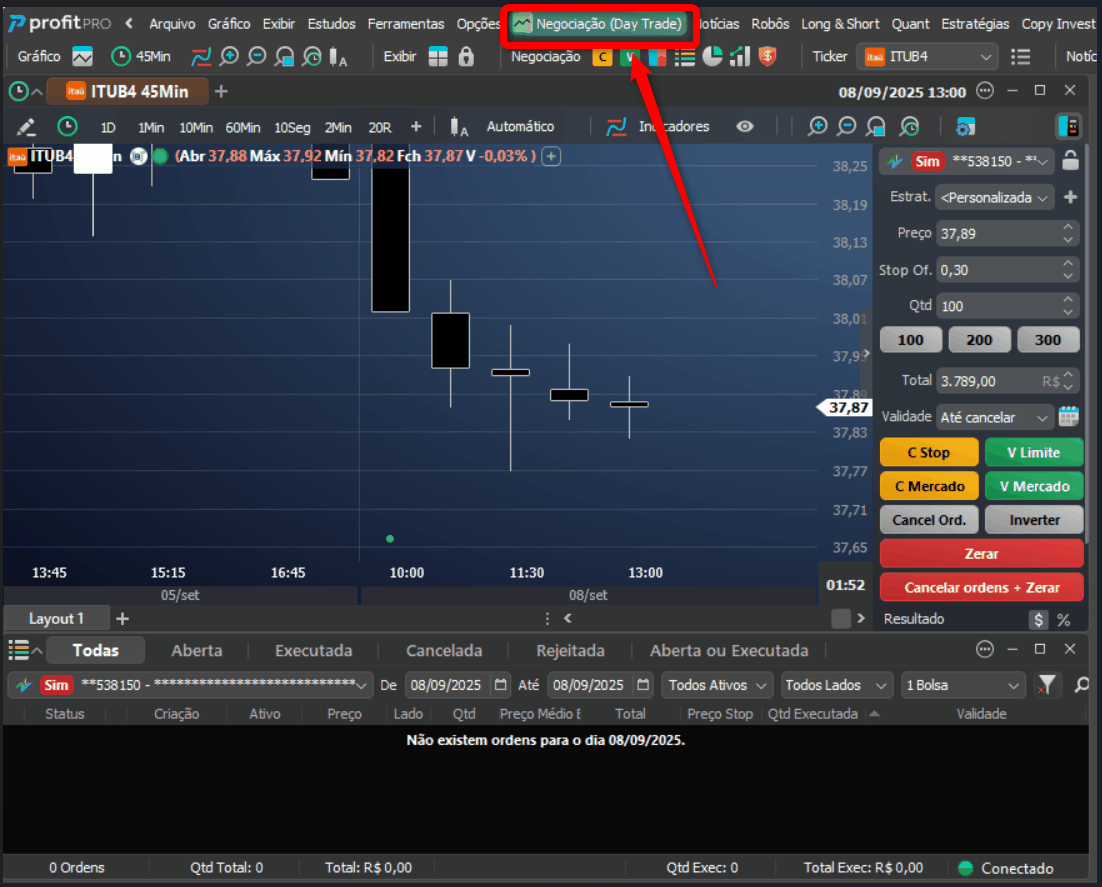1102x887 pixels.
Task: Open chart settings gear icon
Action: tap(966, 127)
